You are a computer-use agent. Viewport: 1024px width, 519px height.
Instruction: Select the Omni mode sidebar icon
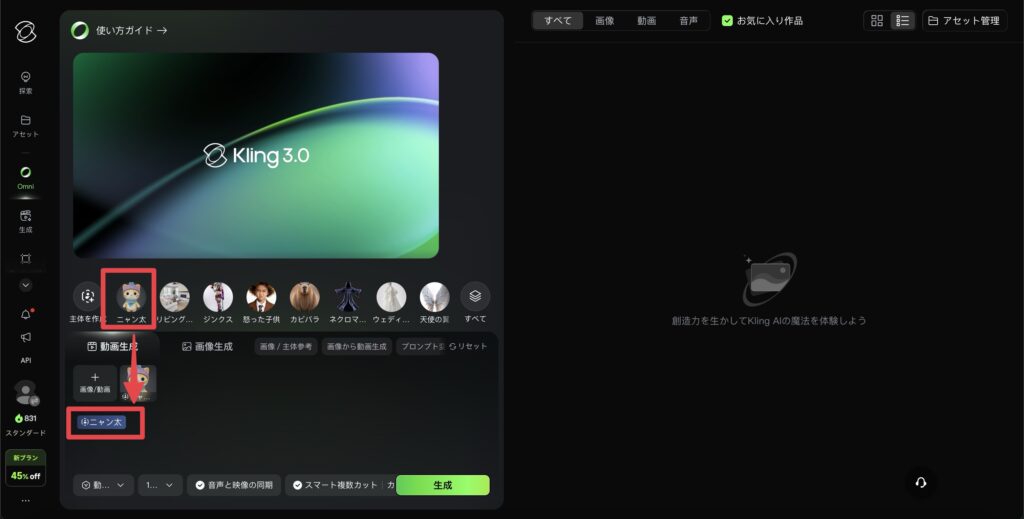[26, 176]
